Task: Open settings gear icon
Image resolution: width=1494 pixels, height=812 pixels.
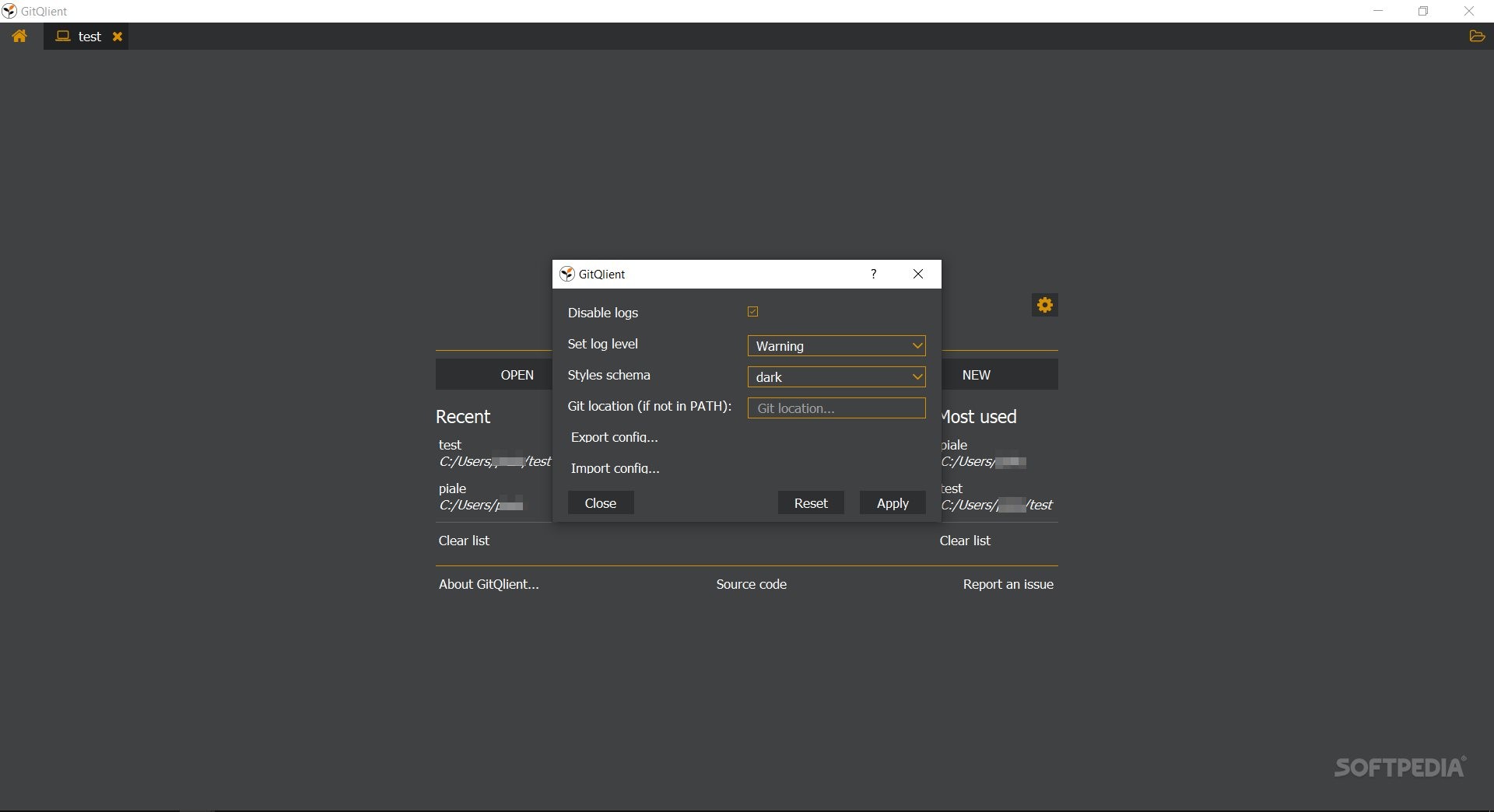Action: (x=1045, y=305)
